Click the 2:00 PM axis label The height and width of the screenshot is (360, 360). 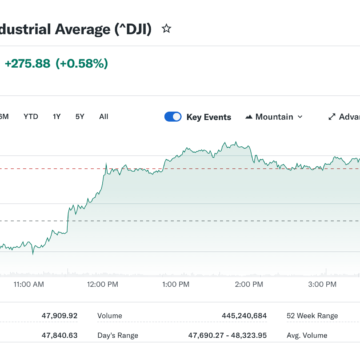point(249,284)
